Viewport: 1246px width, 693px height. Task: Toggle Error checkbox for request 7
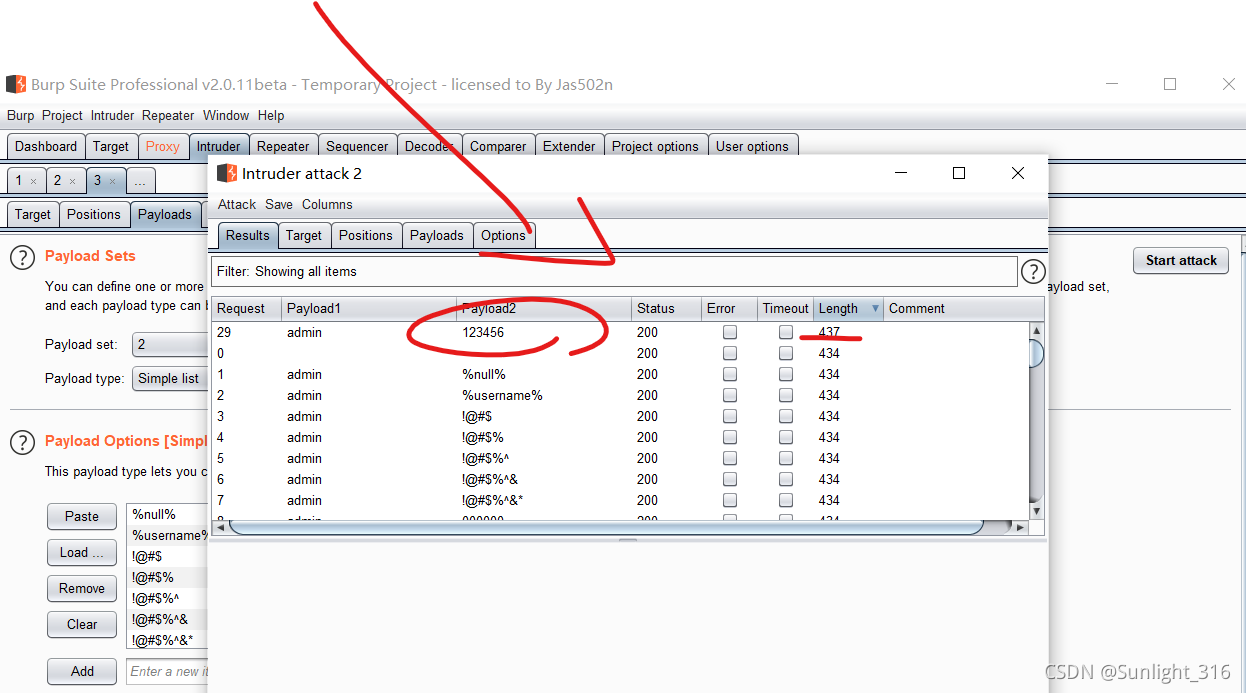point(730,500)
